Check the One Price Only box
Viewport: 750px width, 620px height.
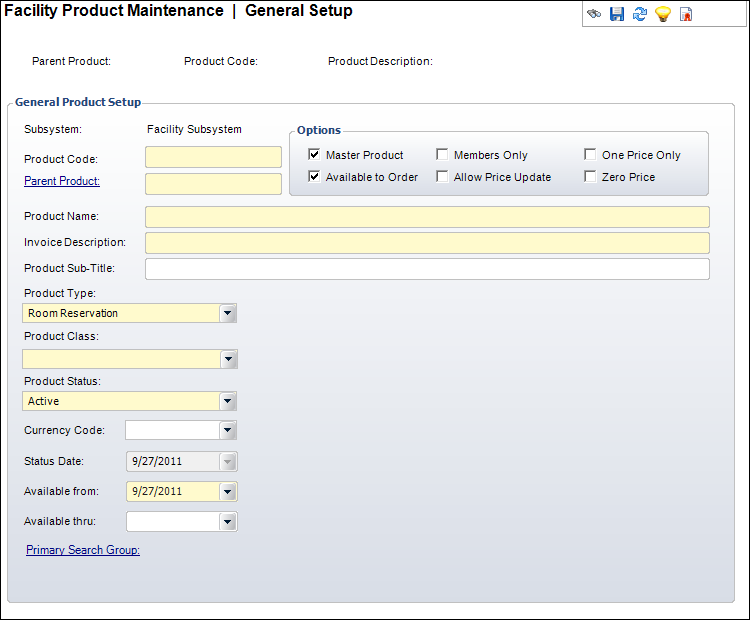click(x=591, y=155)
